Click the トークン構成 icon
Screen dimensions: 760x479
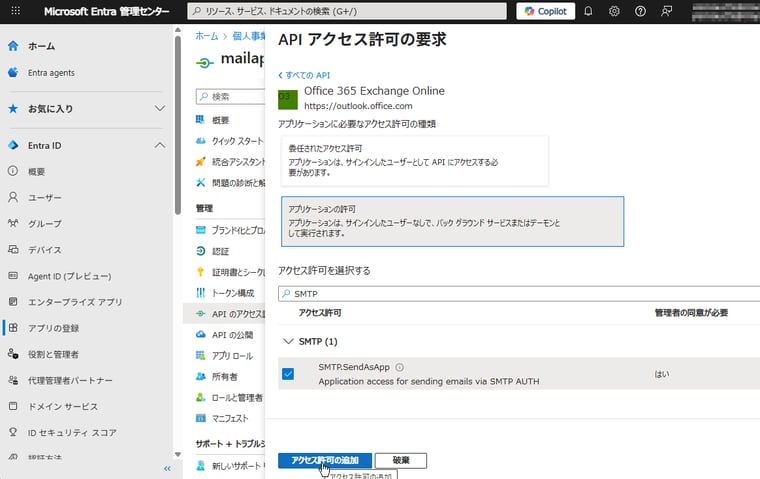tap(200, 293)
